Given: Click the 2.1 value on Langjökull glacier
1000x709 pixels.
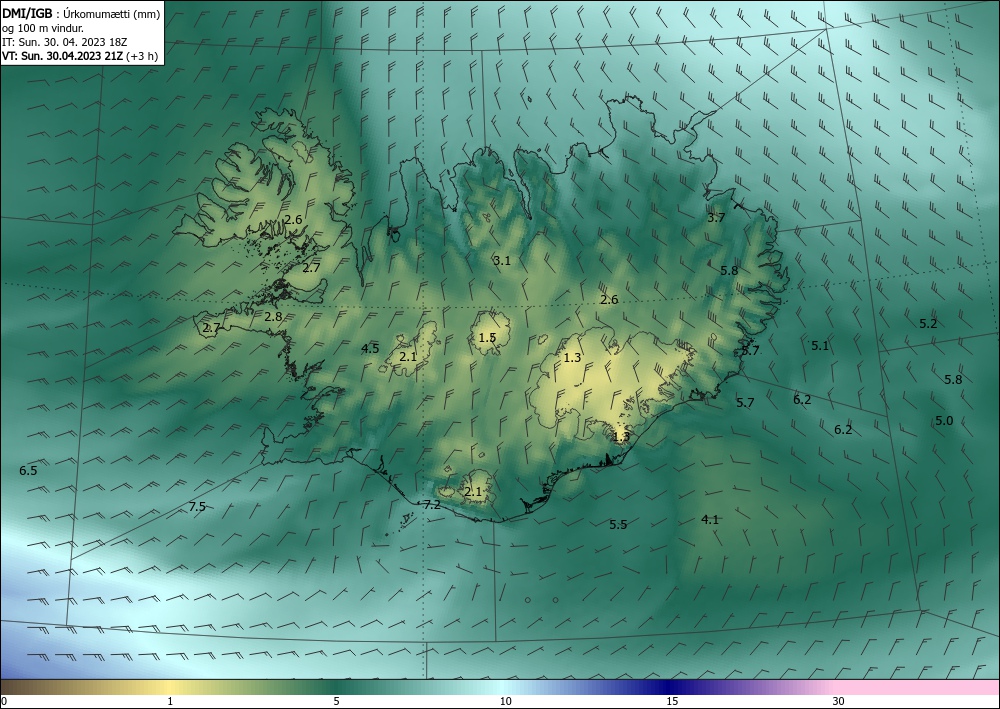Looking at the screenshot, I should [x=408, y=357].
